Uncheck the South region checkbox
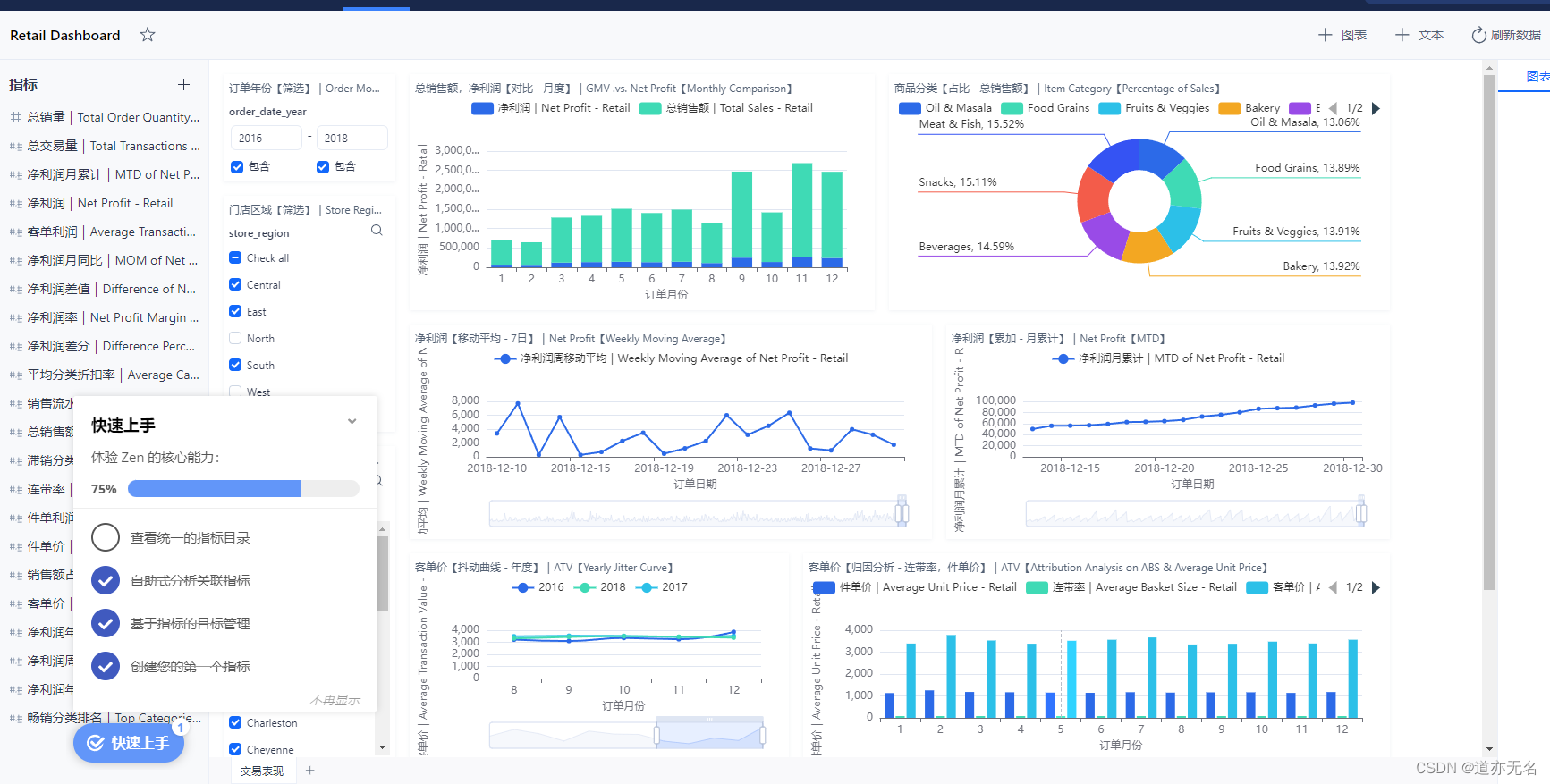The image size is (1550, 784). [x=235, y=365]
